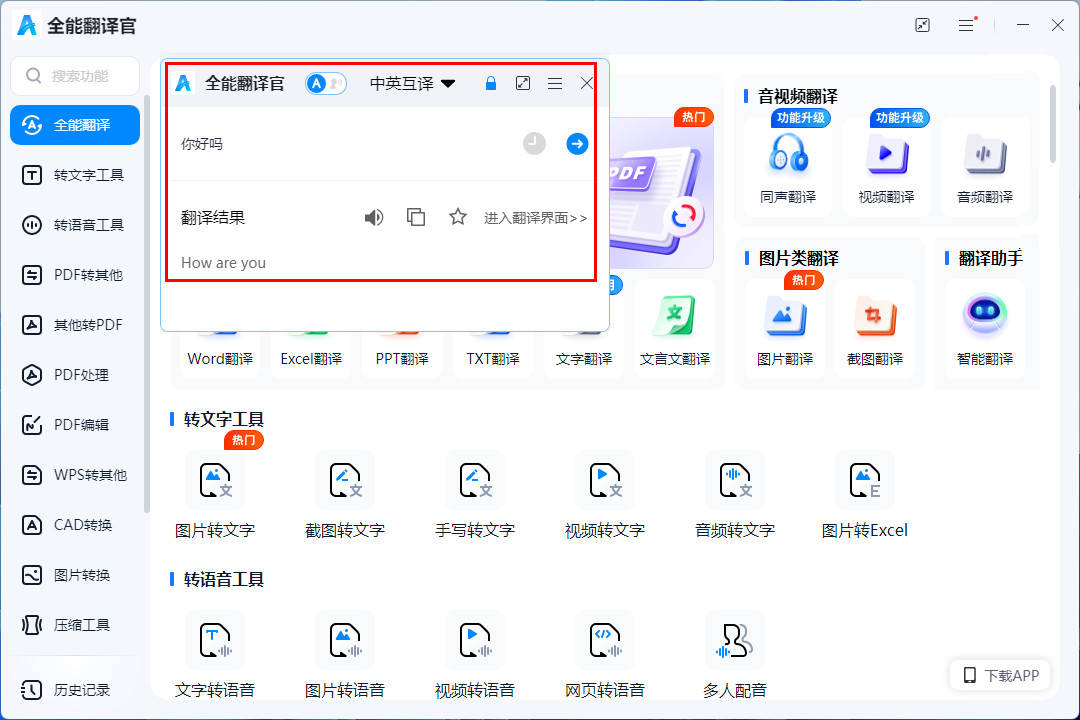Copy the translation result

click(416, 217)
